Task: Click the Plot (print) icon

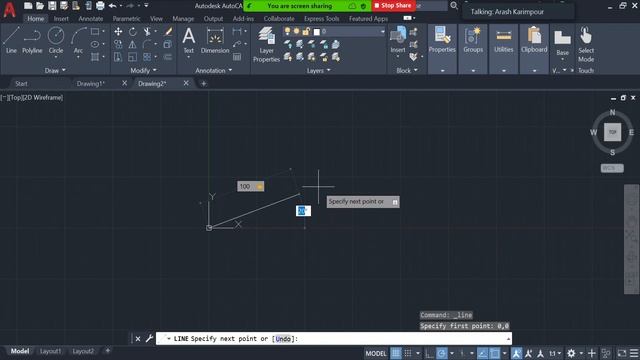Action: pyautogui.click(x=100, y=6)
